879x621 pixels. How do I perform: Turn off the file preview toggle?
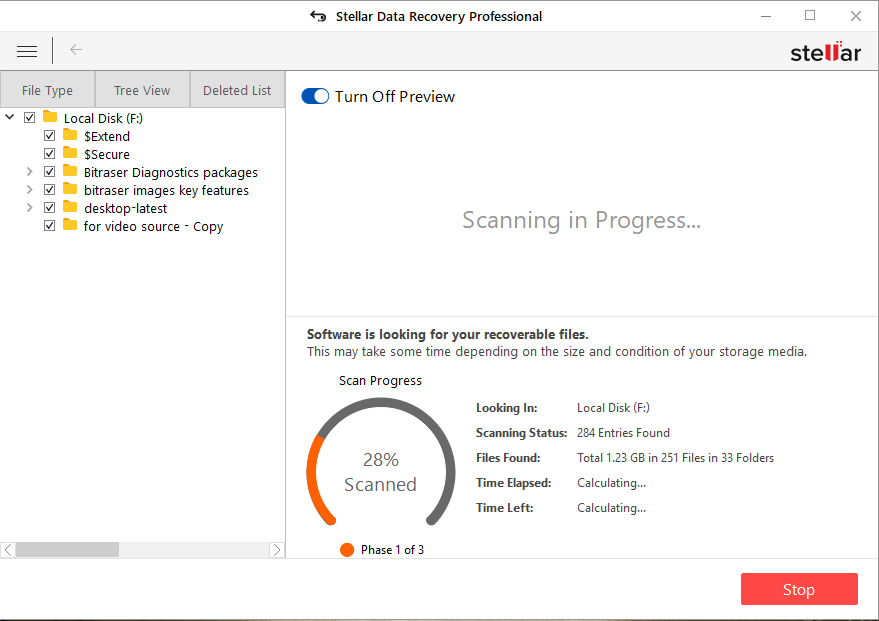coord(314,96)
